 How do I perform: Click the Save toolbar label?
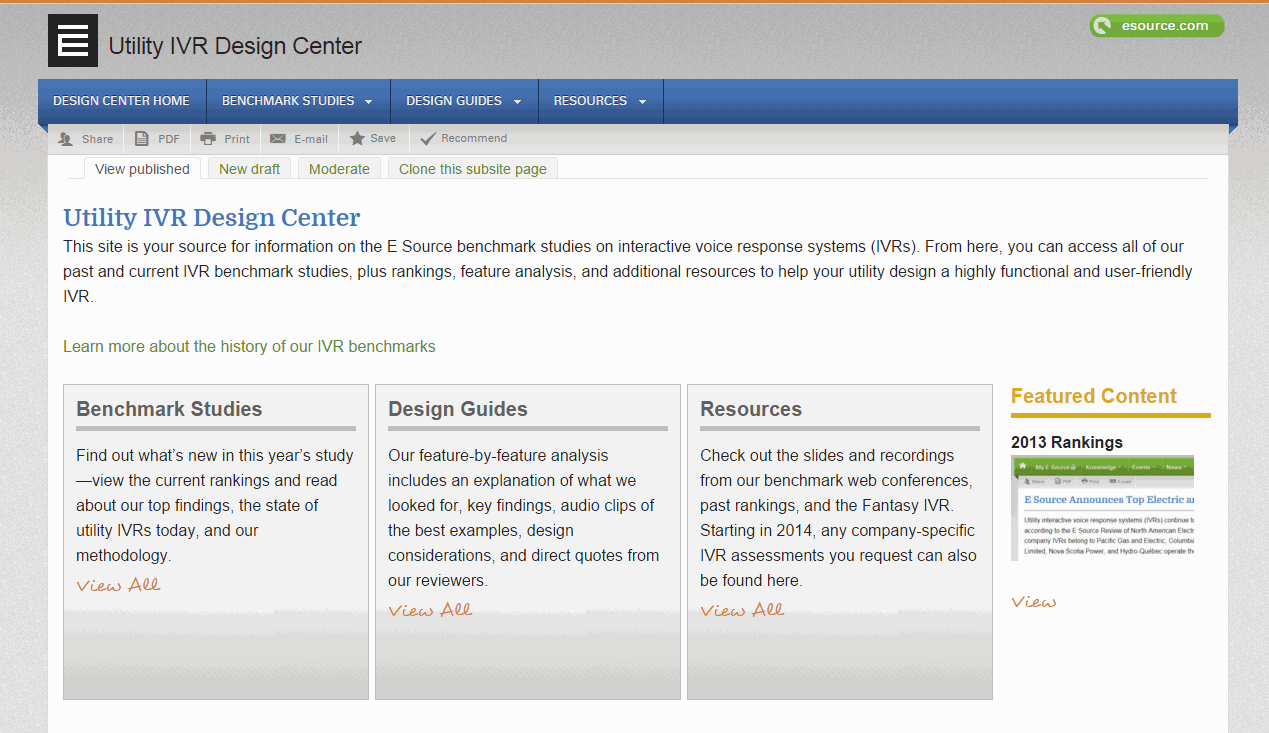click(383, 139)
